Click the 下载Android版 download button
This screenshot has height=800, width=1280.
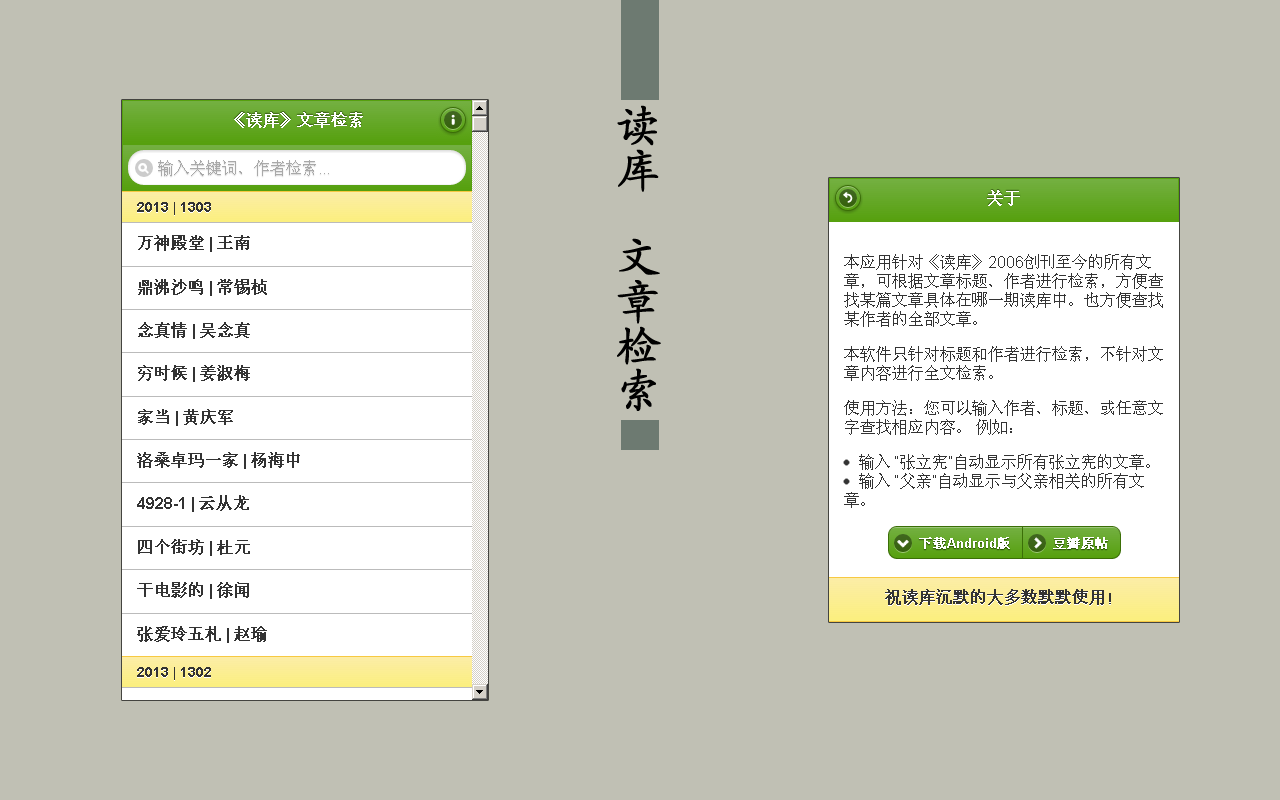(953, 542)
